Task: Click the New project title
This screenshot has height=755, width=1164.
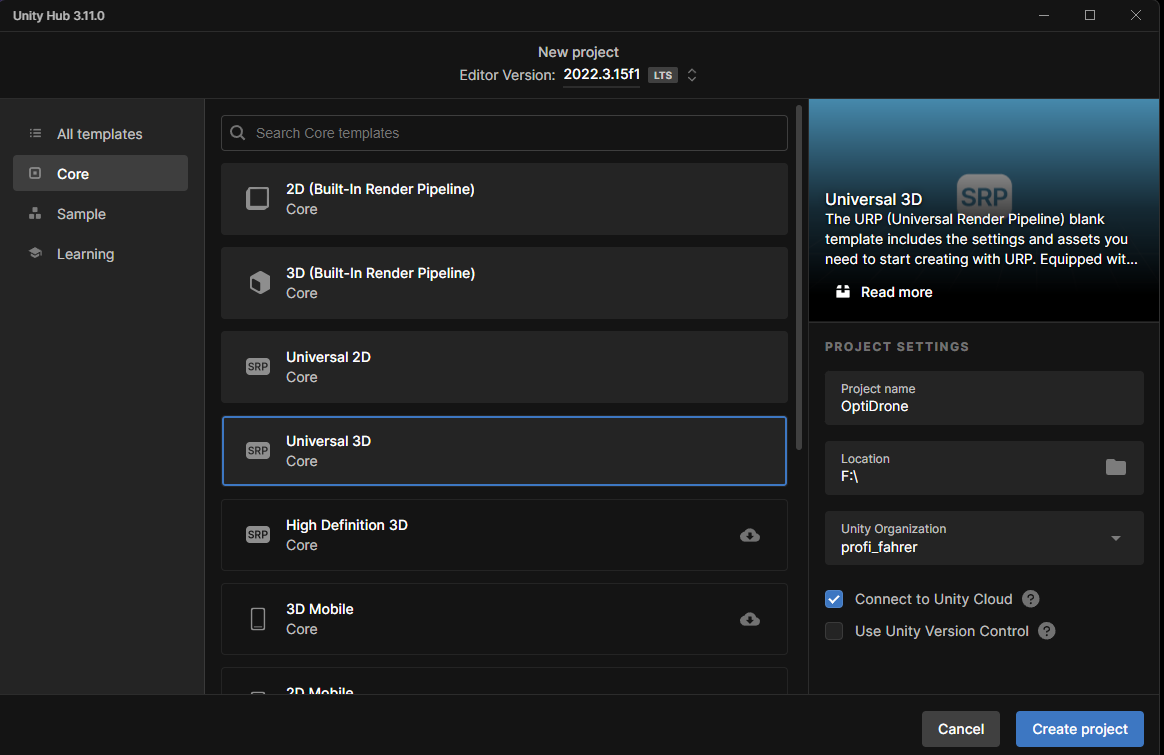Action: [x=578, y=52]
